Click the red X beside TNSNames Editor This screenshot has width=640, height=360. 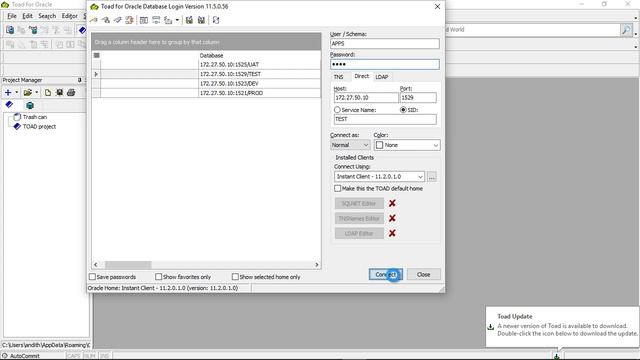(392, 218)
